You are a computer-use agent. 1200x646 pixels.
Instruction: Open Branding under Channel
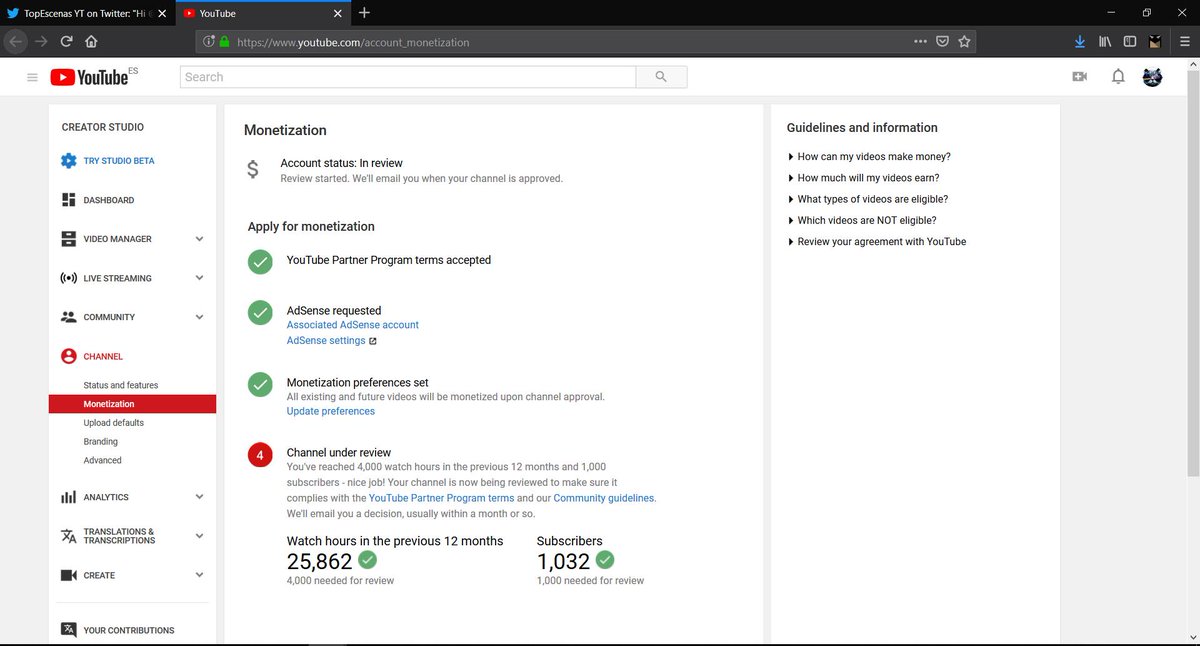coord(101,442)
